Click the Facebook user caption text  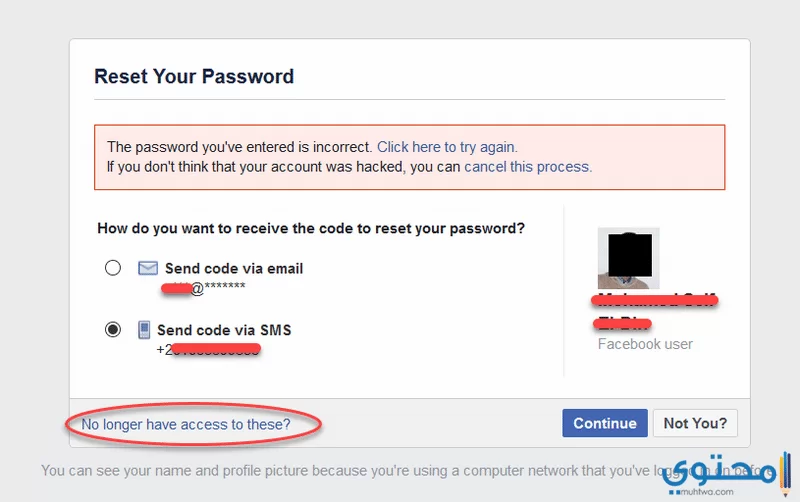tap(645, 344)
